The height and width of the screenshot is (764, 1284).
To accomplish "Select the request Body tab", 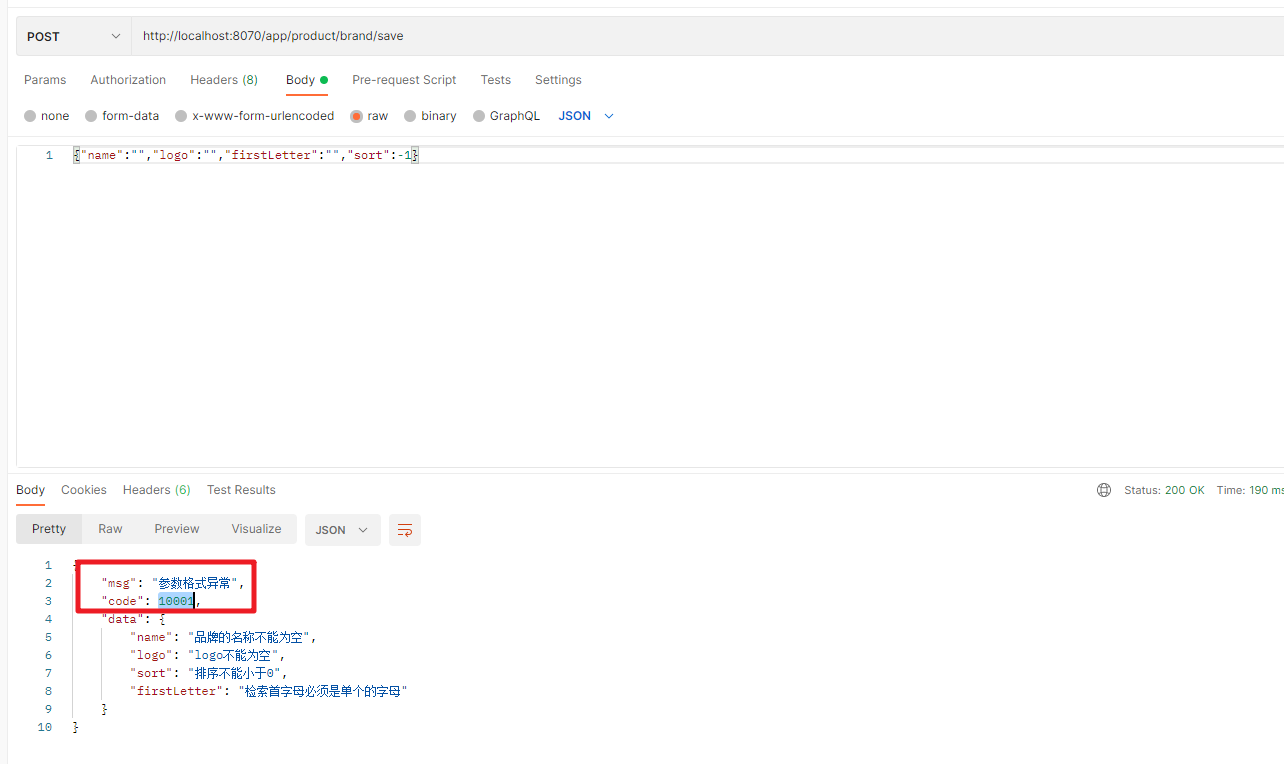I will tap(306, 80).
